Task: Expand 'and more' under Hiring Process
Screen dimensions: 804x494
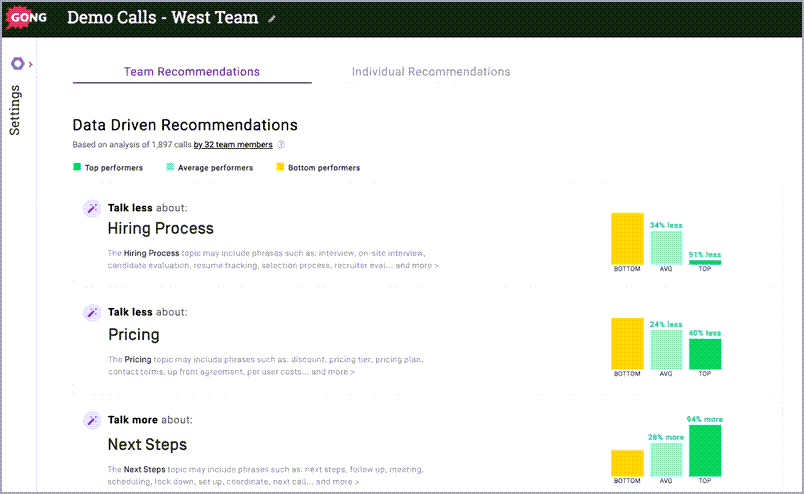Action: [416, 266]
